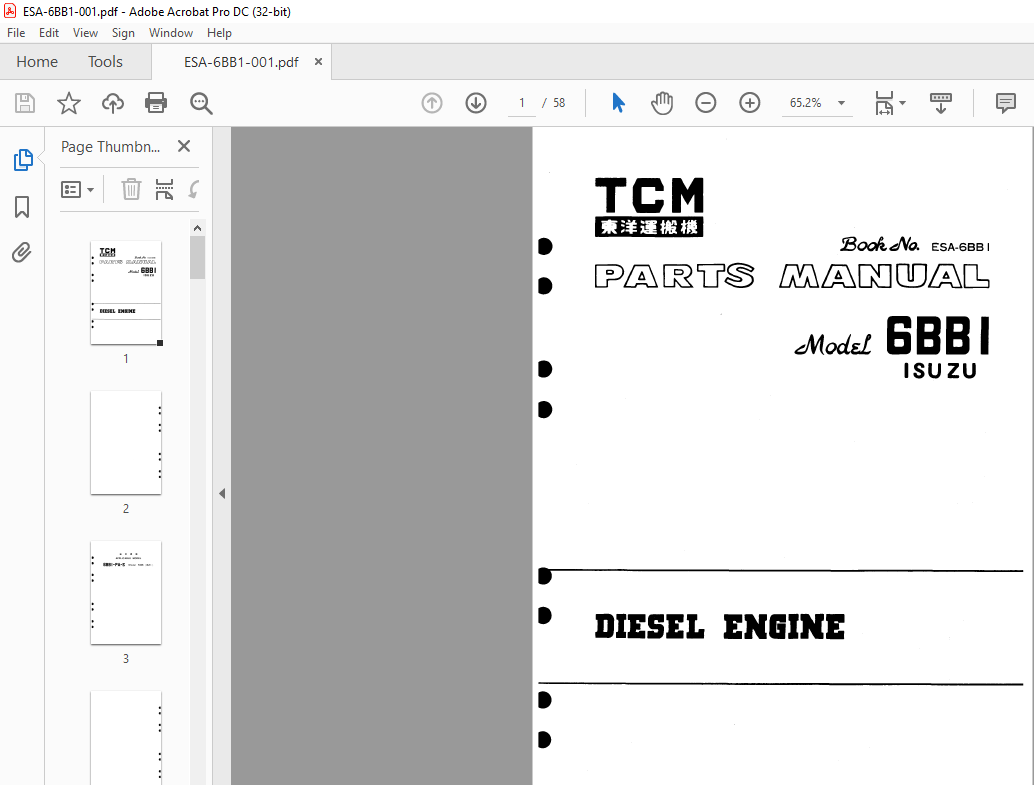Open the File menu
Screen dimensions: 1034x785
point(16,33)
